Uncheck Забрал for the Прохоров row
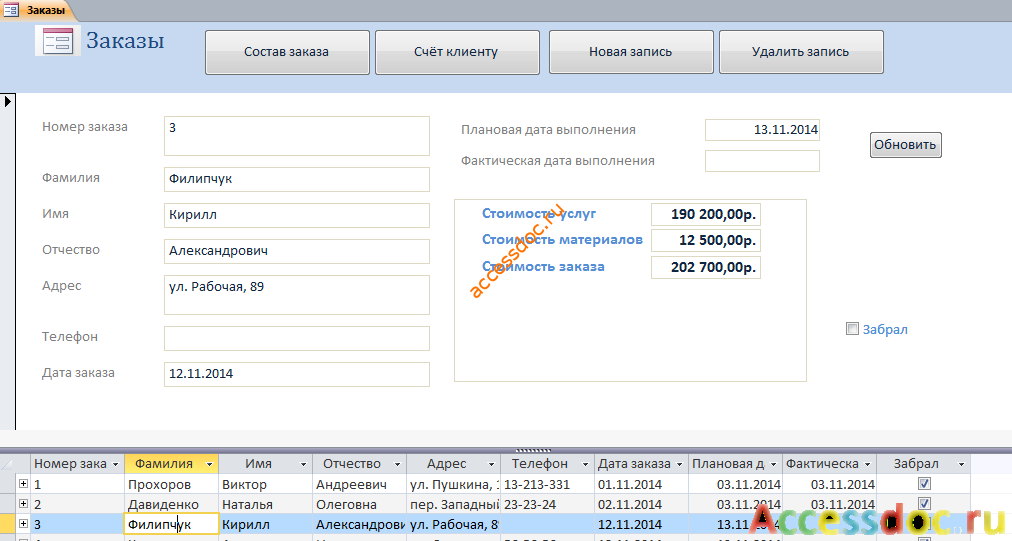This screenshot has width=1012, height=541. coord(924,484)
